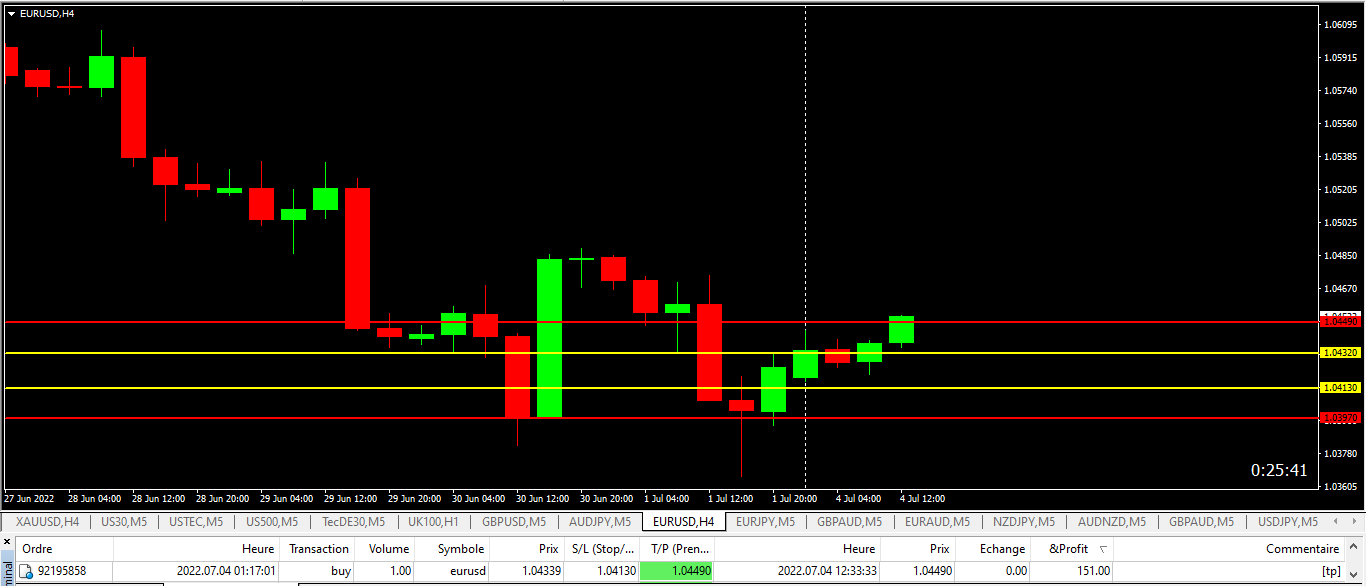Screen dimensions: 1366x586
Task: Click the terminal panel vertical scrollbar
Action: [1355, 560]
